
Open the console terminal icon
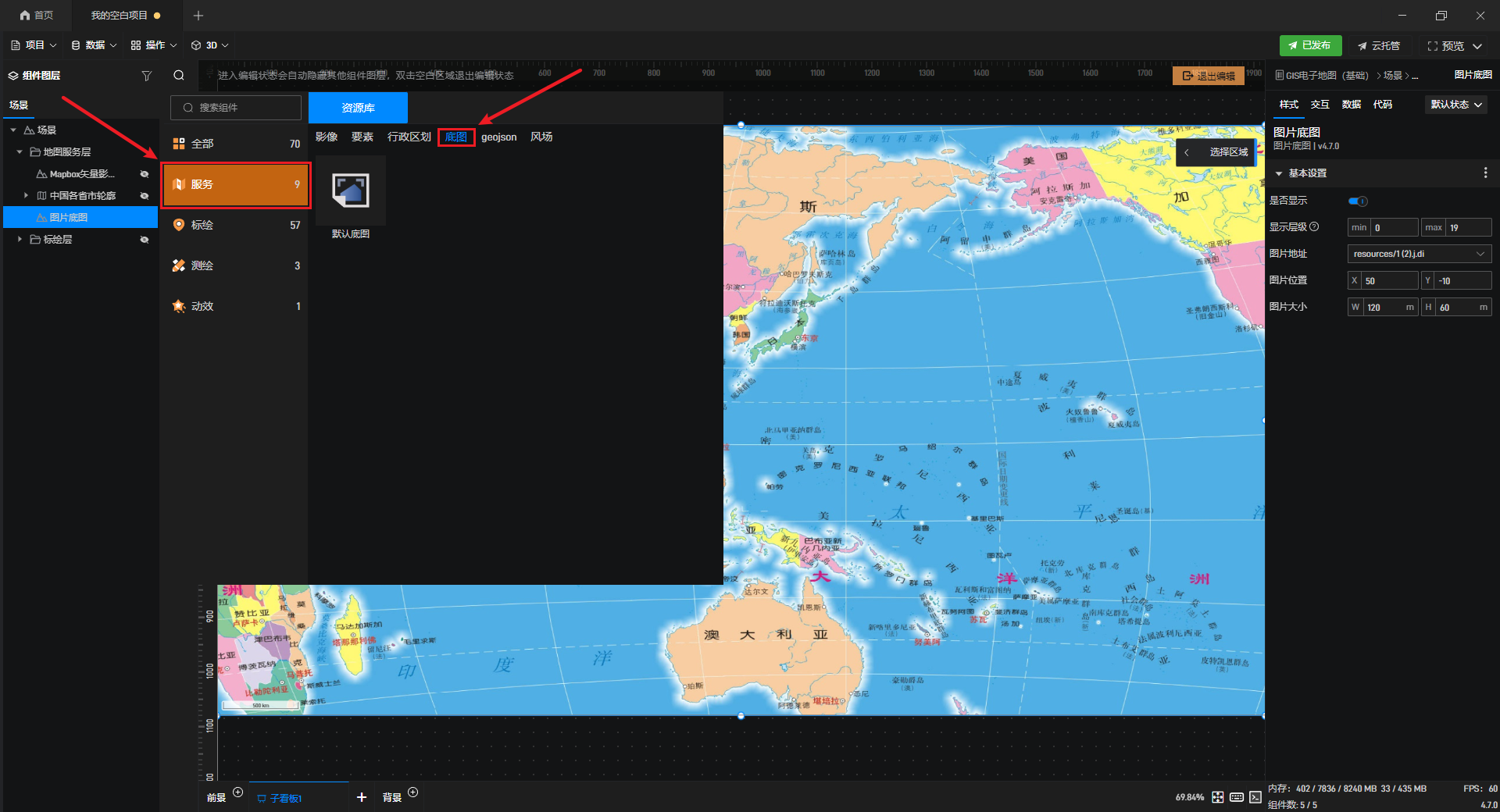tap(1255, 797)
